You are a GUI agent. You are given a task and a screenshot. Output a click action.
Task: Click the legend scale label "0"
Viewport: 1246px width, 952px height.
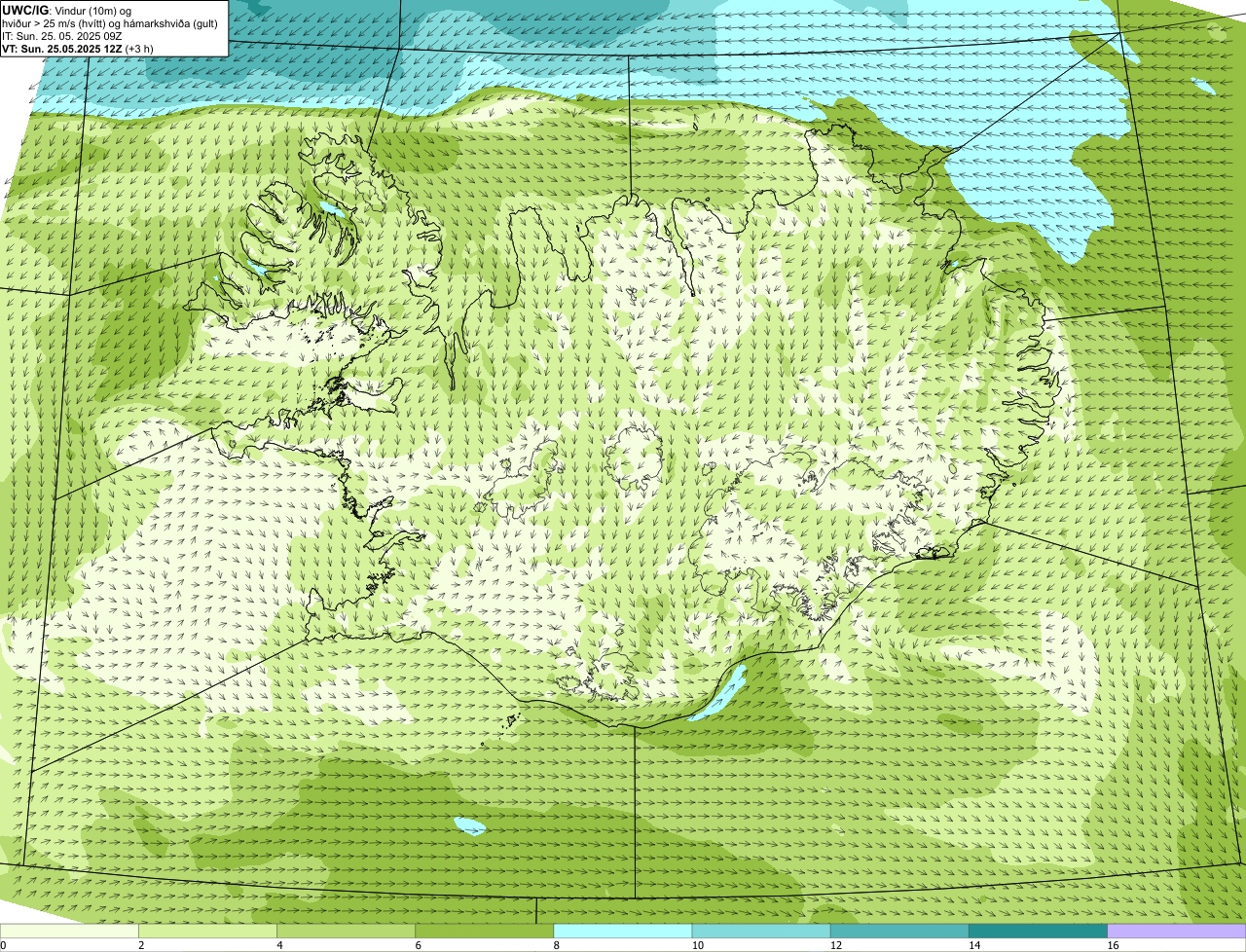(x=3, y=945)
